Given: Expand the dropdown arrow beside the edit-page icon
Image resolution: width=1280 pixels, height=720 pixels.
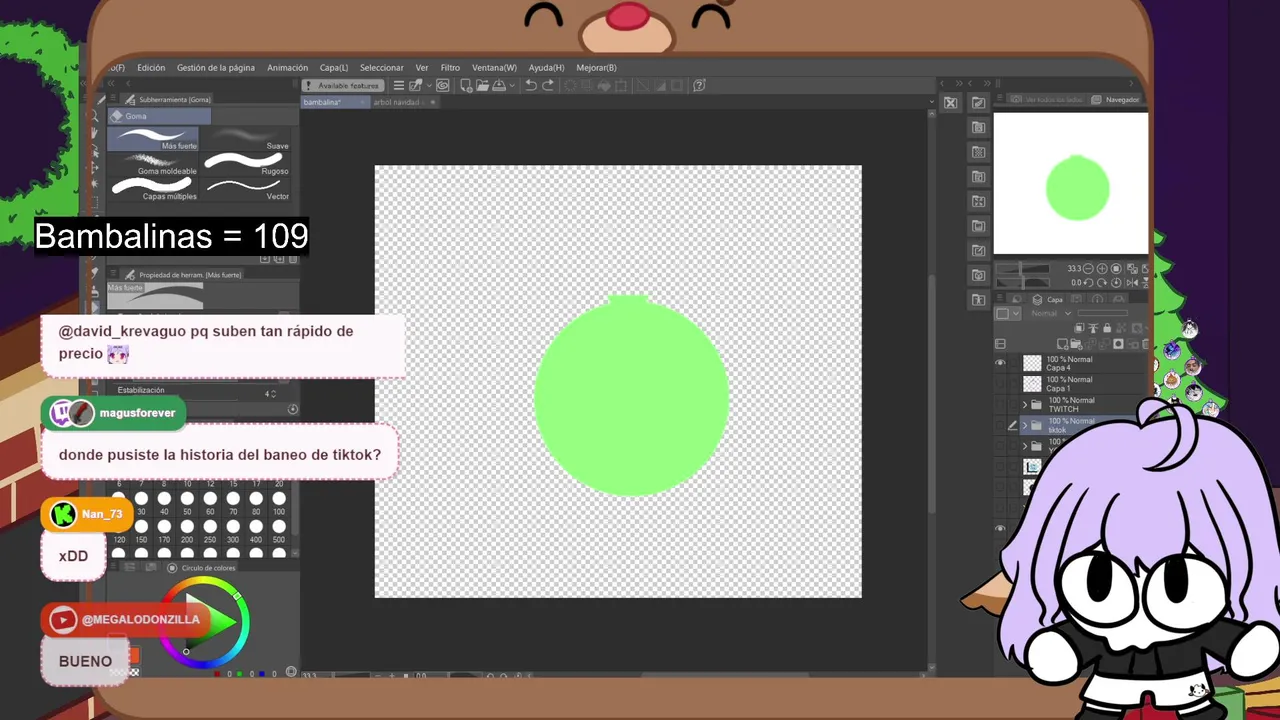Looking at the screenshot, I should tap(427, 85).
